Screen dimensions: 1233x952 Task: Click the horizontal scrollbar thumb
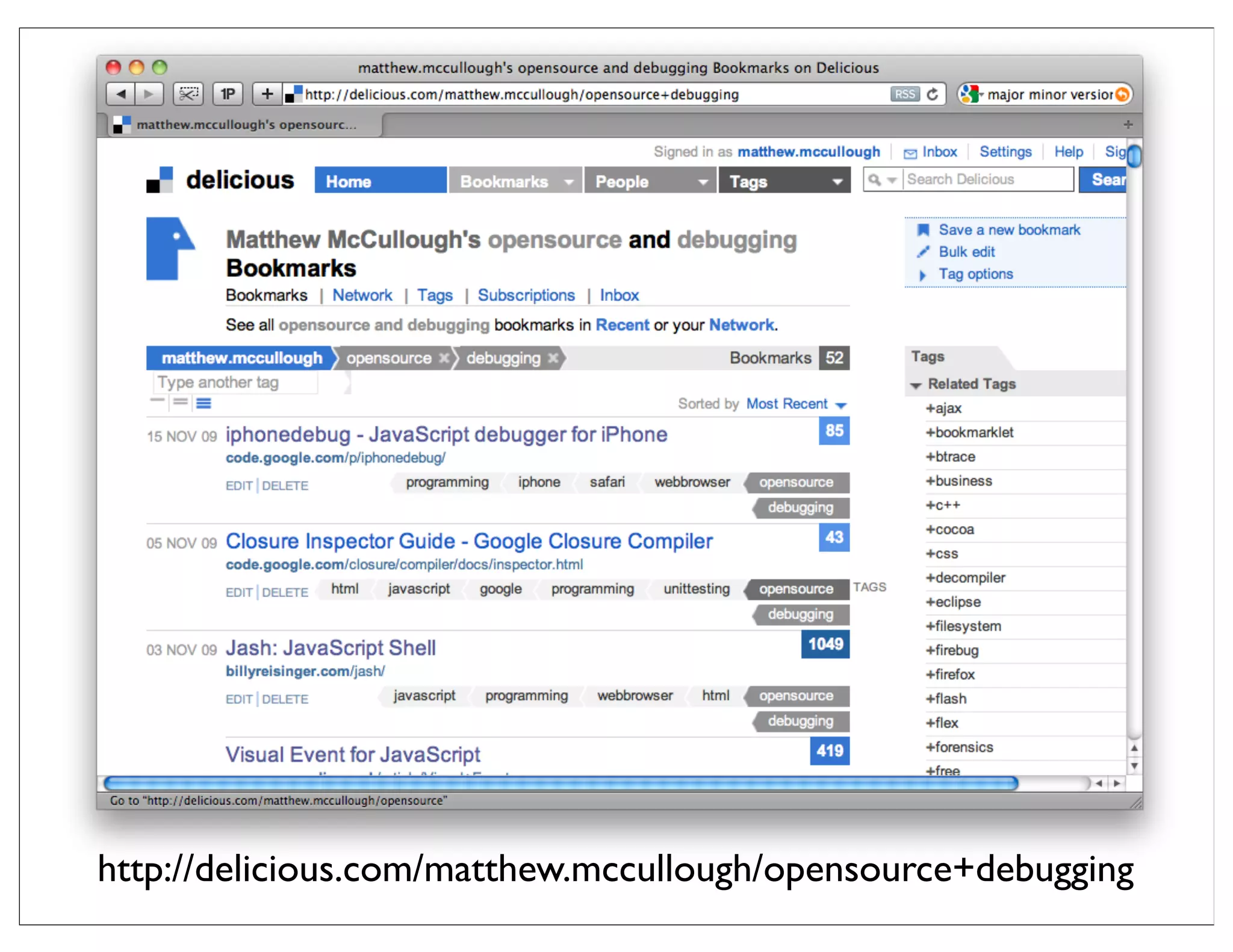point(561,784)
